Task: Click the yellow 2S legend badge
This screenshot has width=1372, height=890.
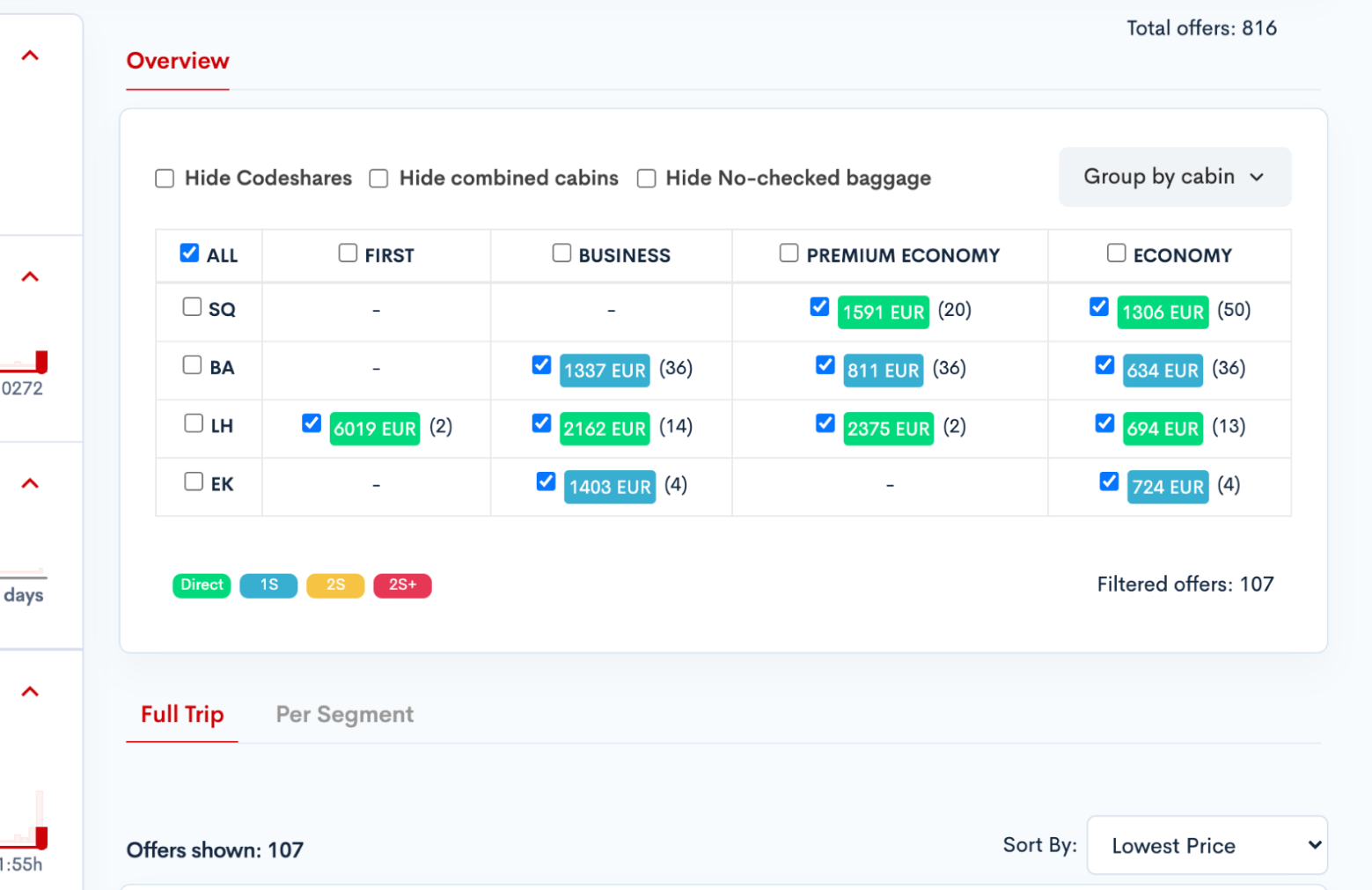Action: point(335,585)
